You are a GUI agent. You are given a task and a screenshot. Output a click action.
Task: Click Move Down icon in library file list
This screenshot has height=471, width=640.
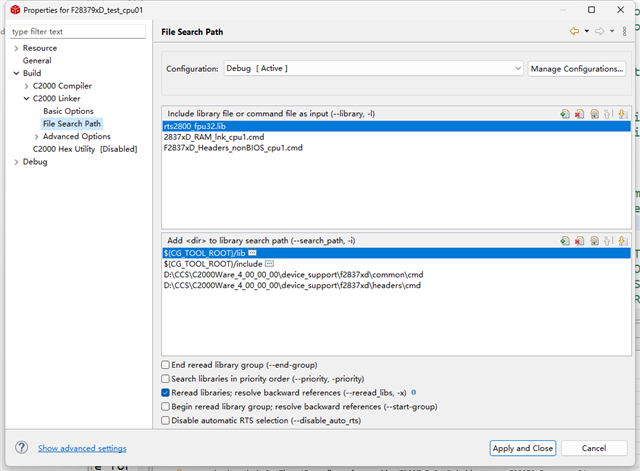[622, 115]
